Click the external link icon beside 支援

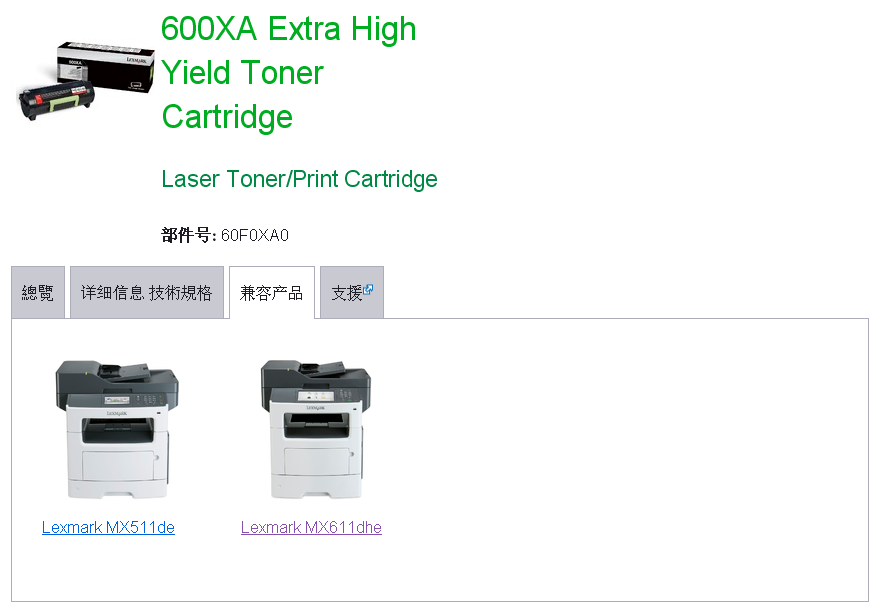(368, 289)
